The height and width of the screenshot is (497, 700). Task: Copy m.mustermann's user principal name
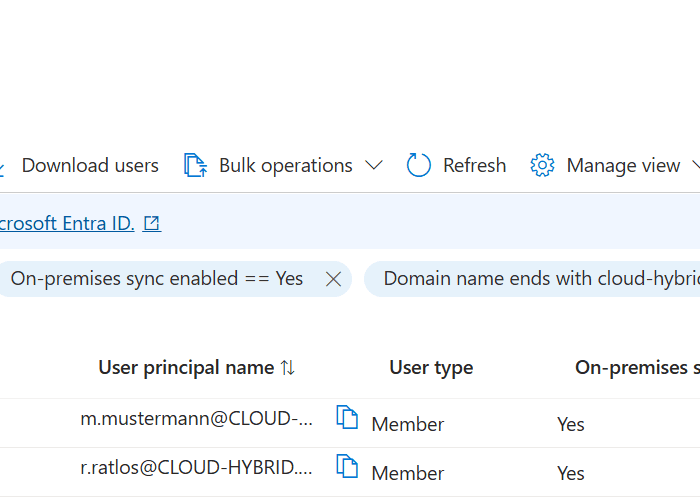[x=347, y=418]
